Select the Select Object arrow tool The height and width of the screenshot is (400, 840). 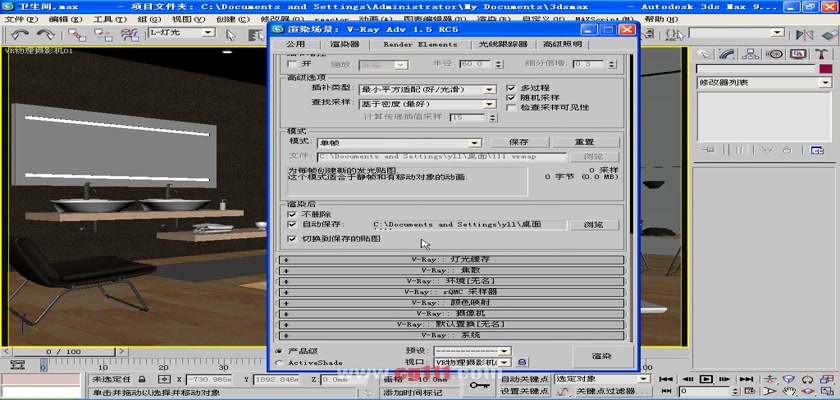pos(231,35)
